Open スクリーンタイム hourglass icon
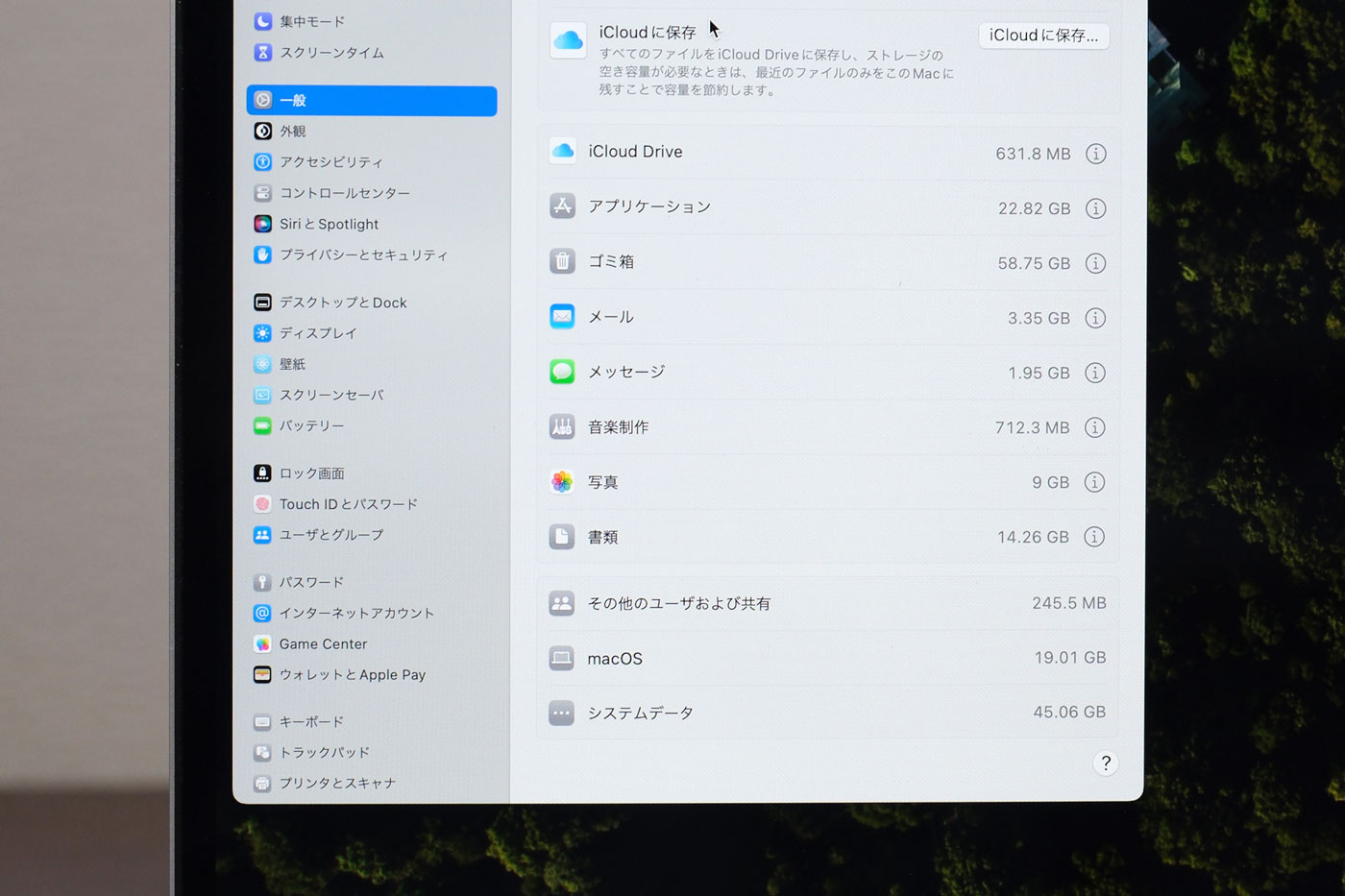 pyautogui.click(x=262, y=52)
